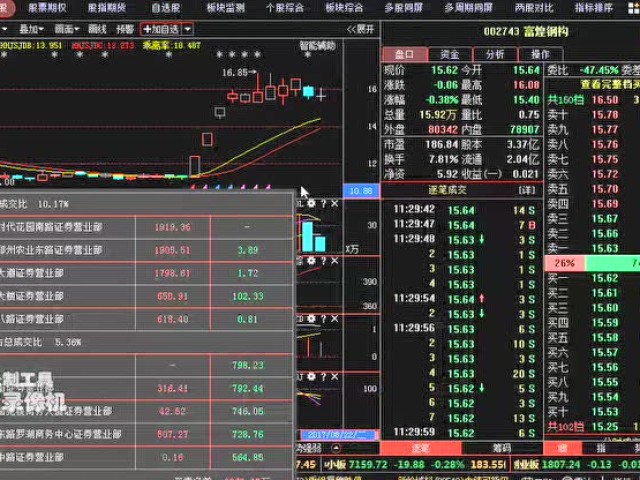Open settings gear of the 30 X万 volume sub-chart
This screenshot has width=640, height=480.
pos(311,203)
